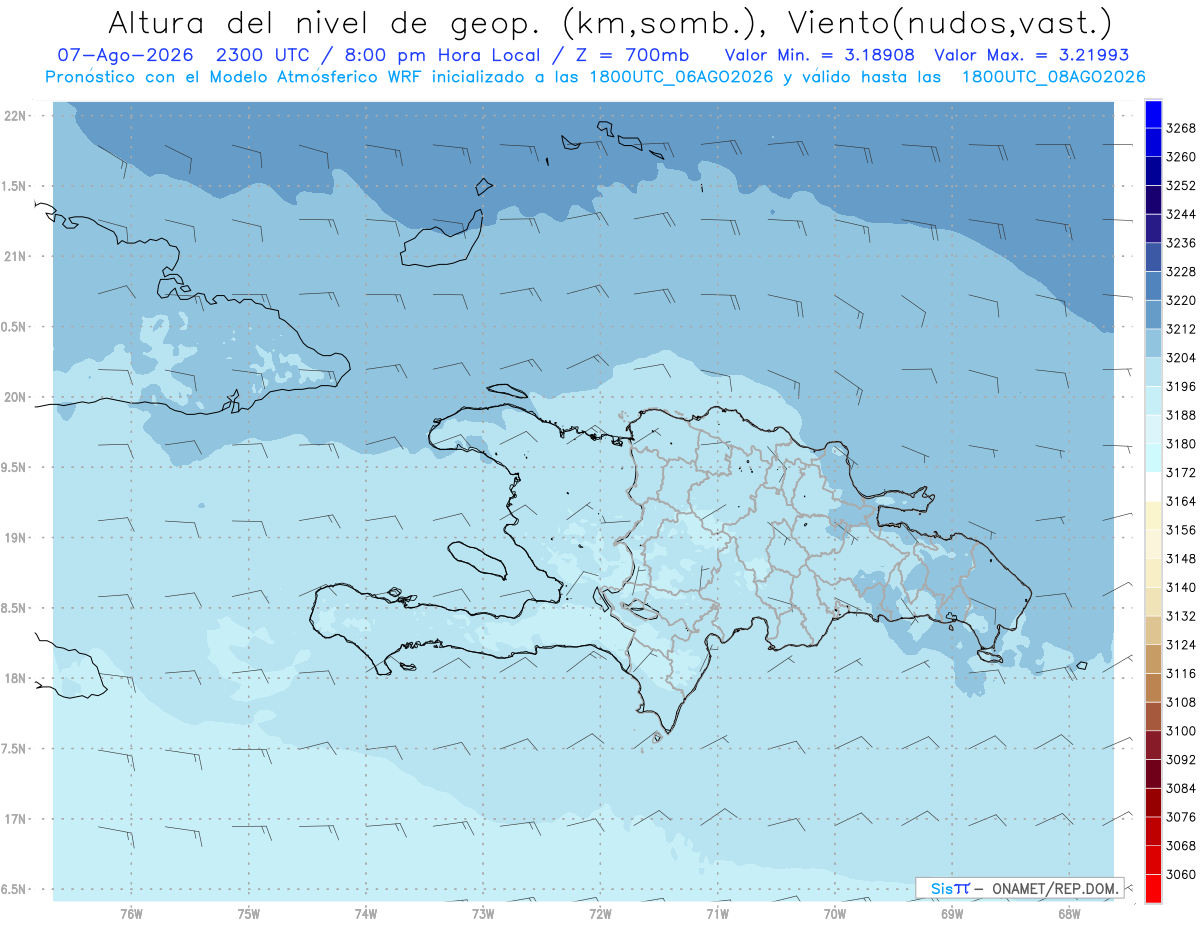This screenshot has height=927, width=1200.
Task: Pick colorbar segment between 3084 and 3076
Action: click(x=1153, y=802)
